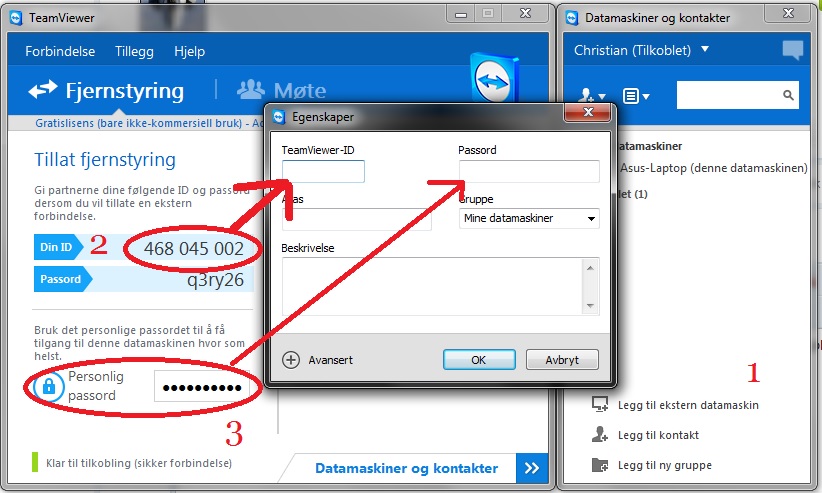Screen dimensions: 822x493
Task: Select the Din ID number 468 045 002
Action: click(x=193, y=249)
